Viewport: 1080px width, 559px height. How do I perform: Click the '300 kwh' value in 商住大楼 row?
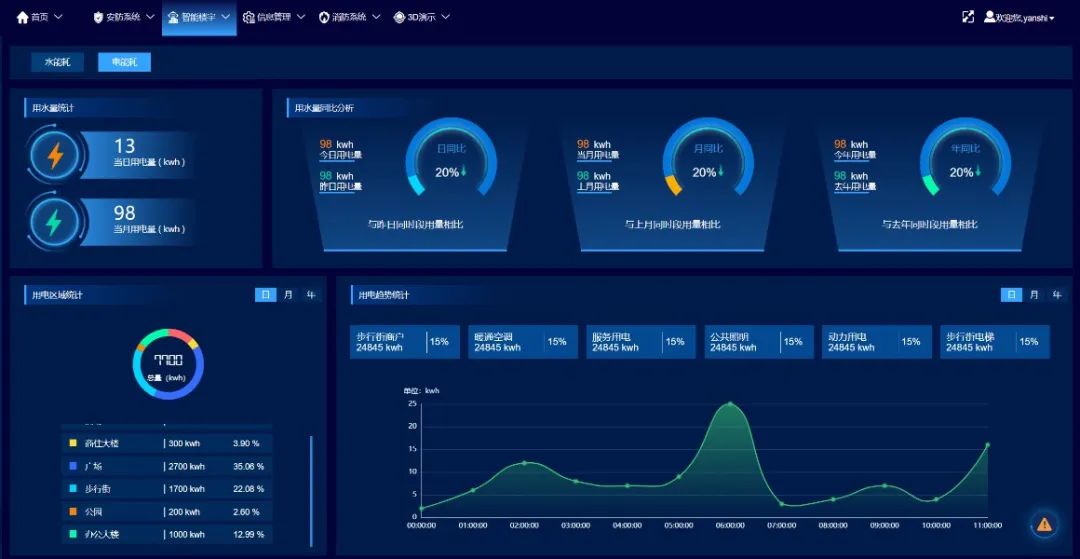184,443
